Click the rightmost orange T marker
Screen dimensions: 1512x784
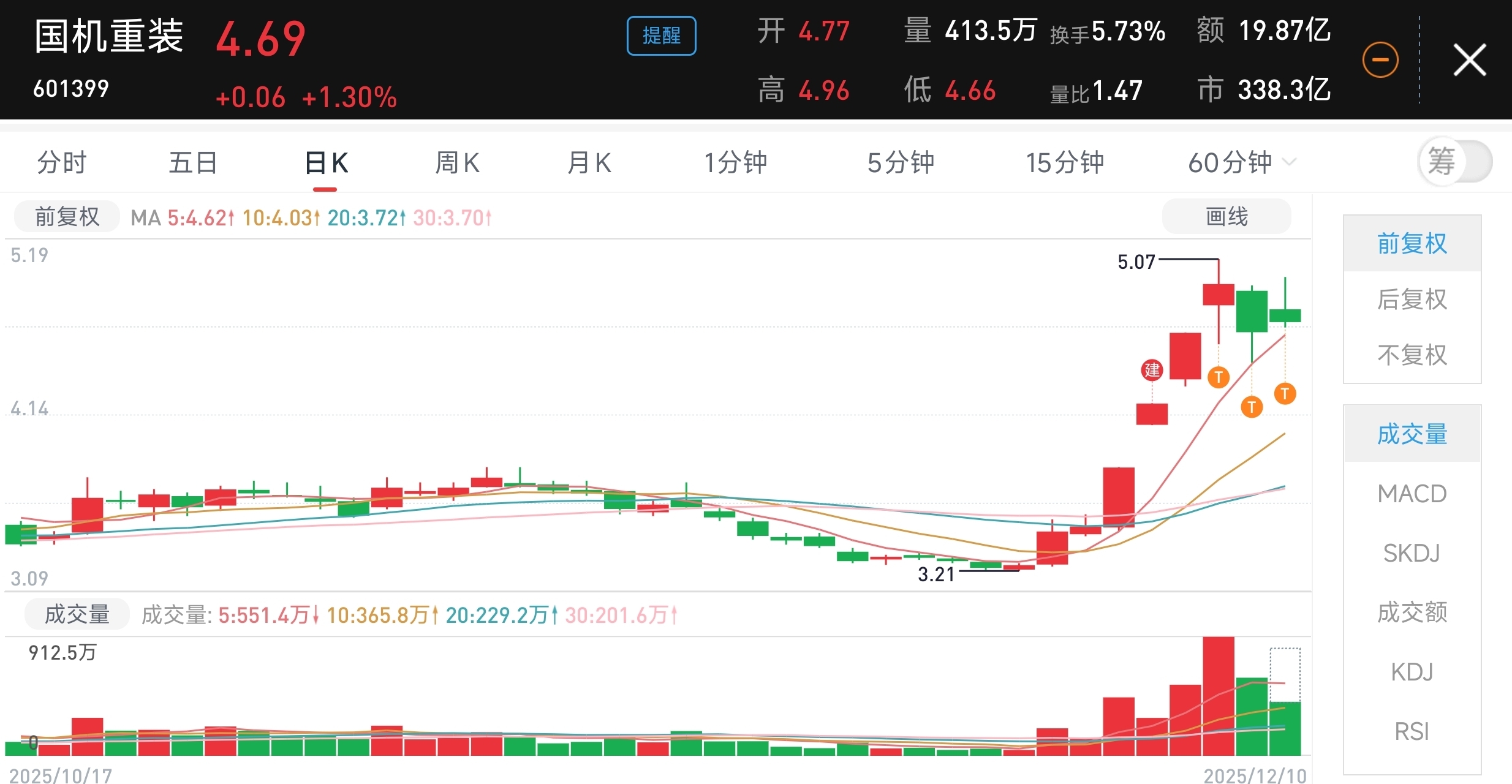click(x=1285, y=393)
